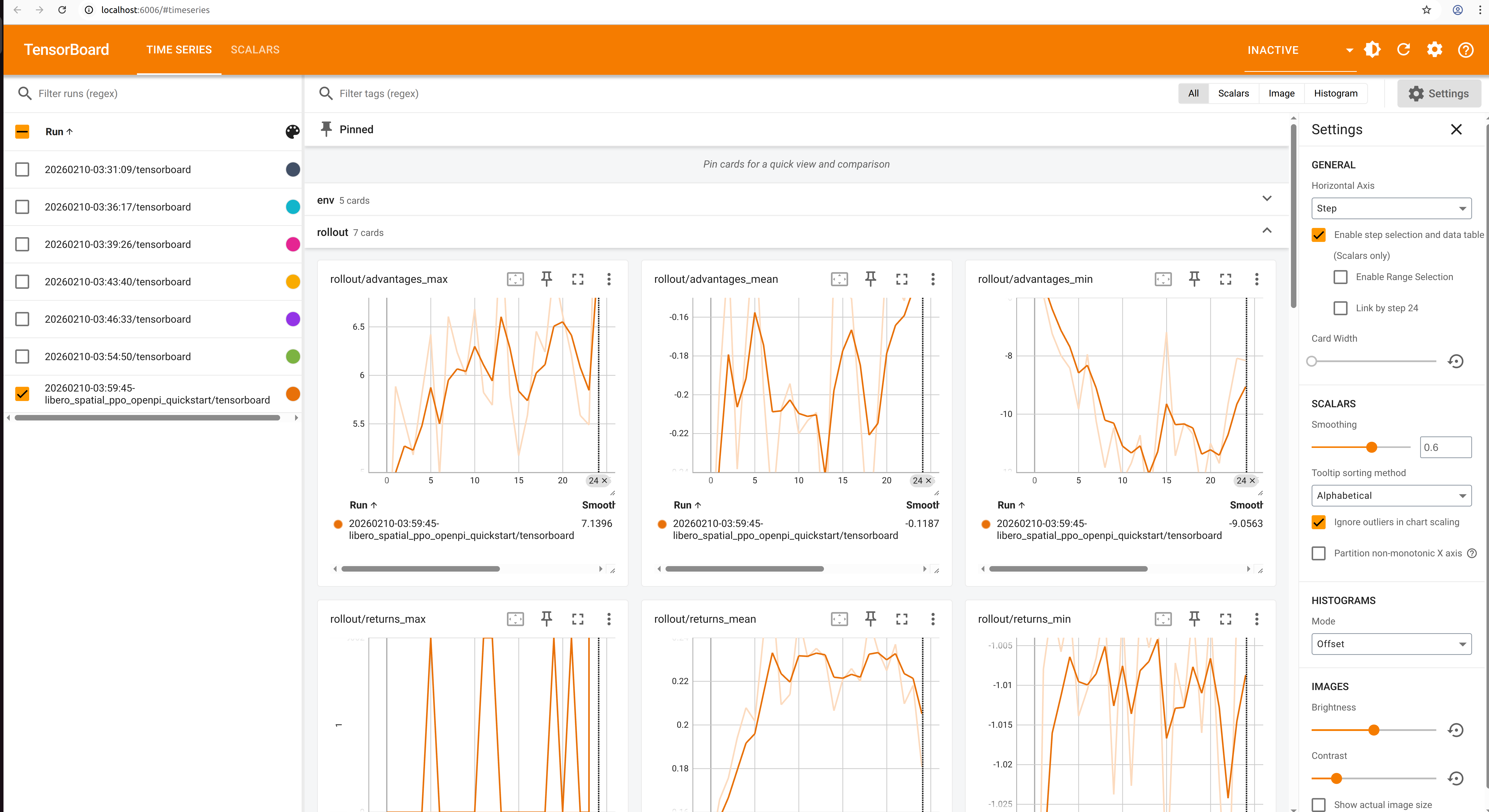Pin the rollout/advantages_max card
1489x812 pixels.
click(546, 279)
